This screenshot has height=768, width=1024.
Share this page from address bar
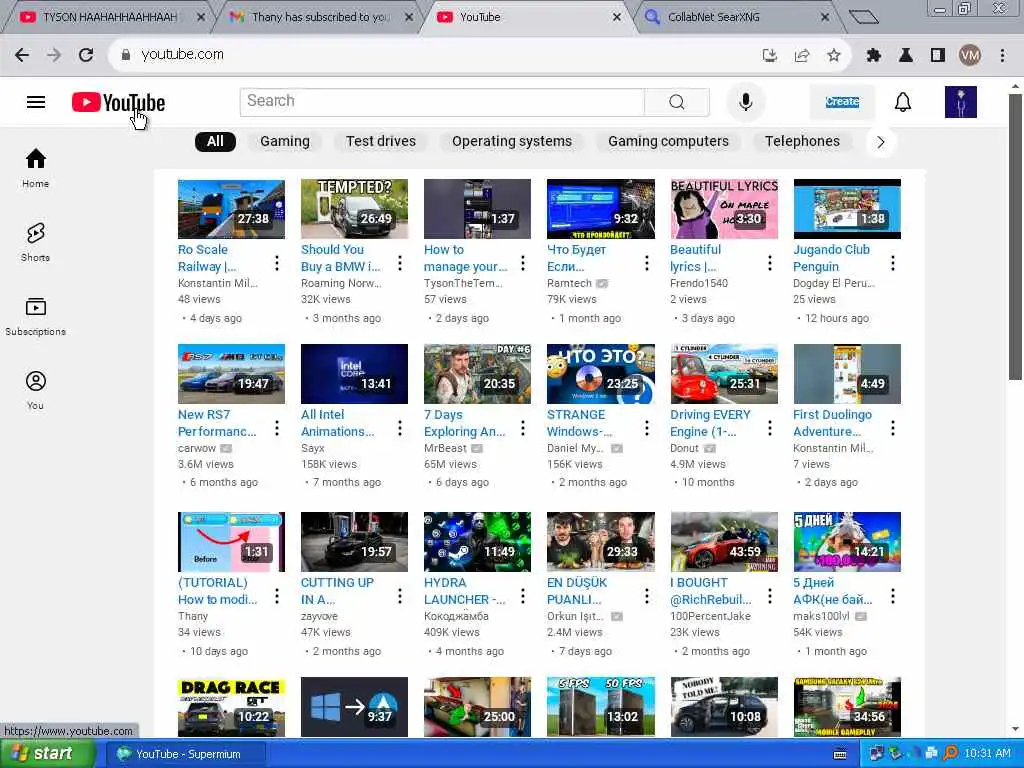801,55
